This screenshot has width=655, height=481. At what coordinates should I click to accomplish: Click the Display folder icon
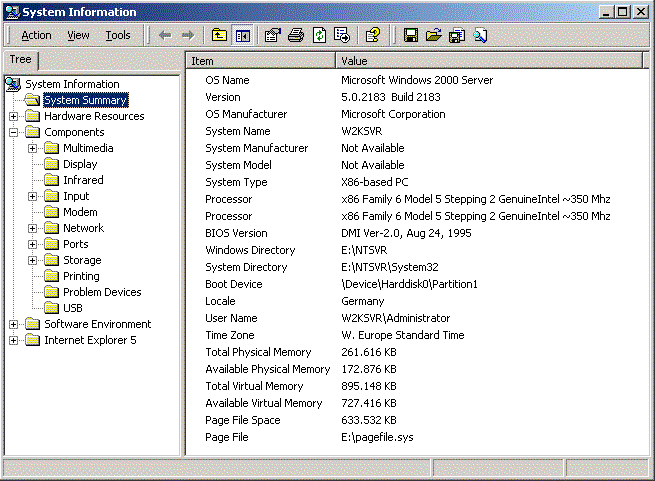[x=51, y=164]
